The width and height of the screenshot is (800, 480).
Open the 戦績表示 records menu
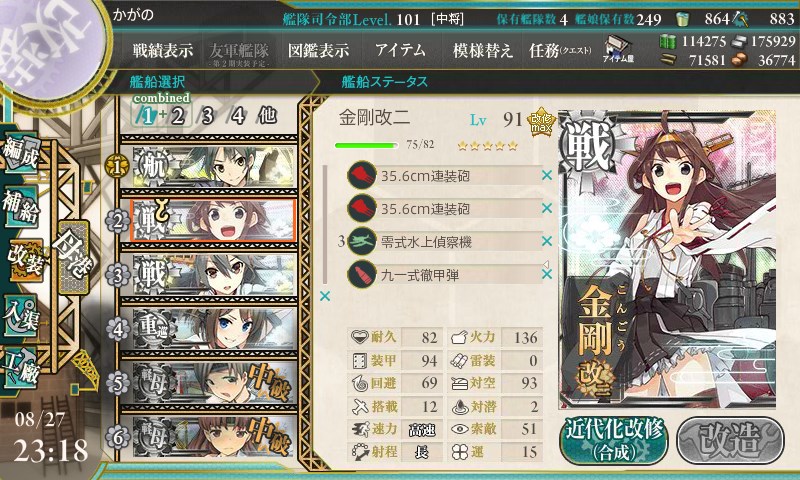(x=163, y=50)
